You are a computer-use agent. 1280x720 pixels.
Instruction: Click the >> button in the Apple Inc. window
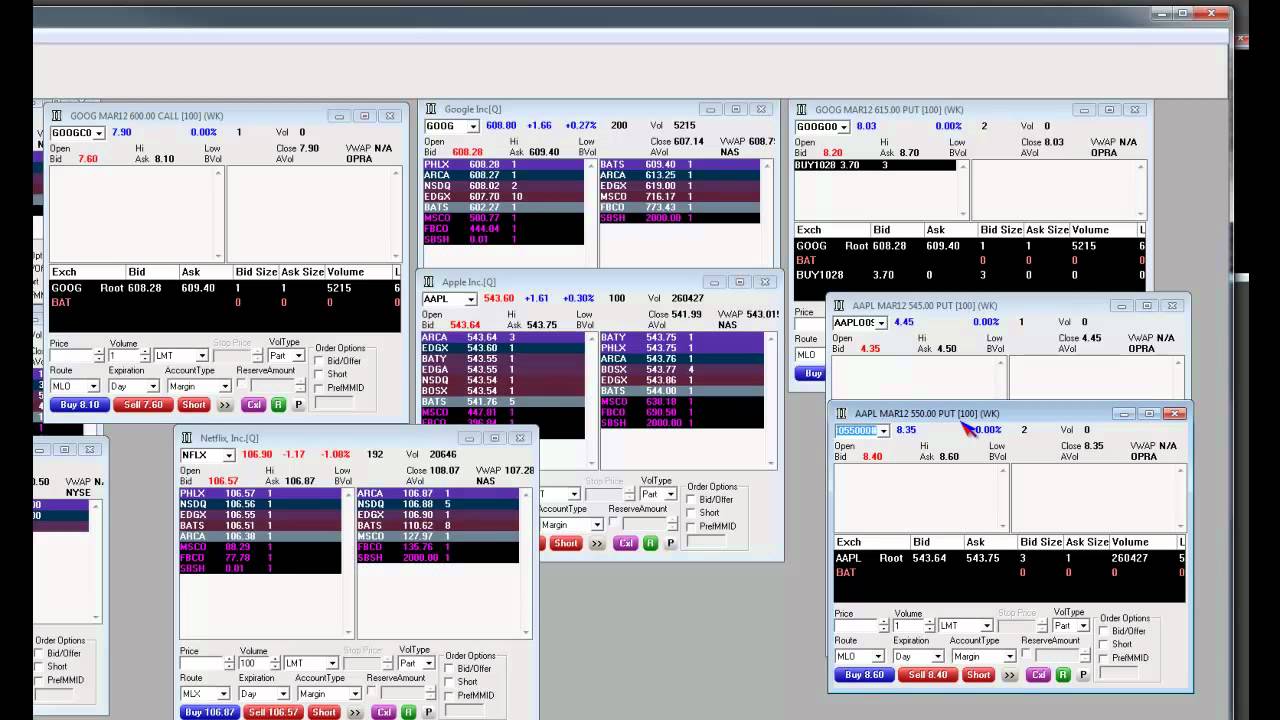(x=597, y=543)
